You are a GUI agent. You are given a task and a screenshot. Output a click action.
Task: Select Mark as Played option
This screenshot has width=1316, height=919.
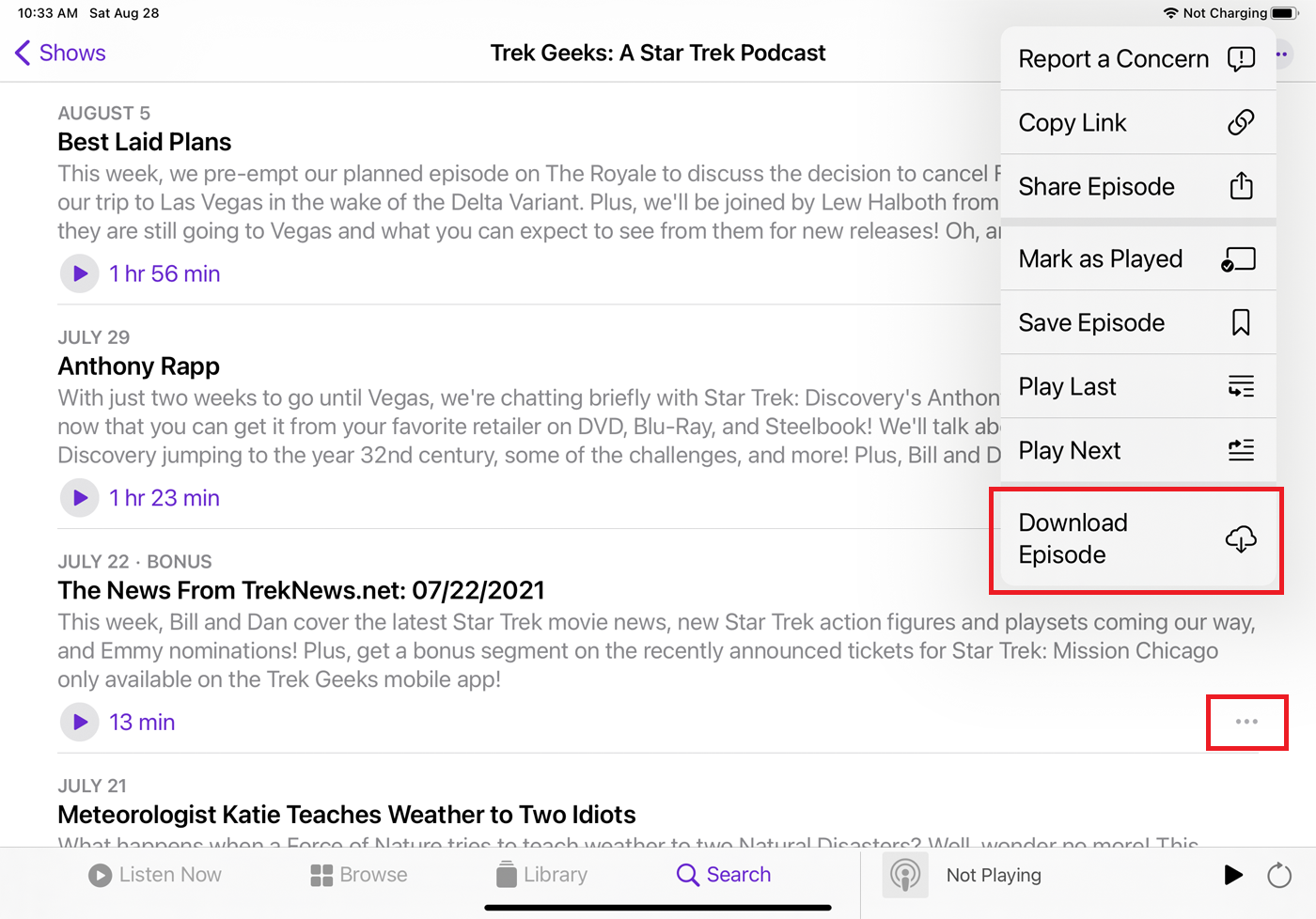[x=1138, y=258]
